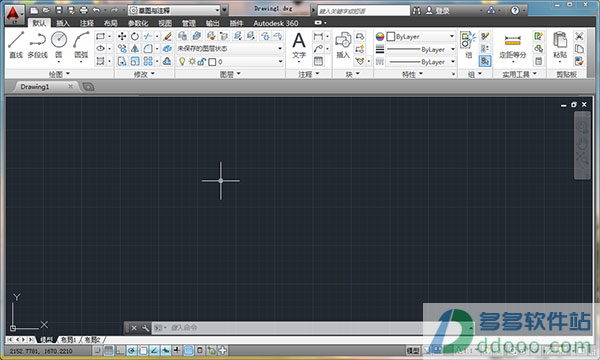The width and height of the screenshot is (600, 360).
Task: Select the Rotate tool in Modify panel
Action: tap(135, 36)
